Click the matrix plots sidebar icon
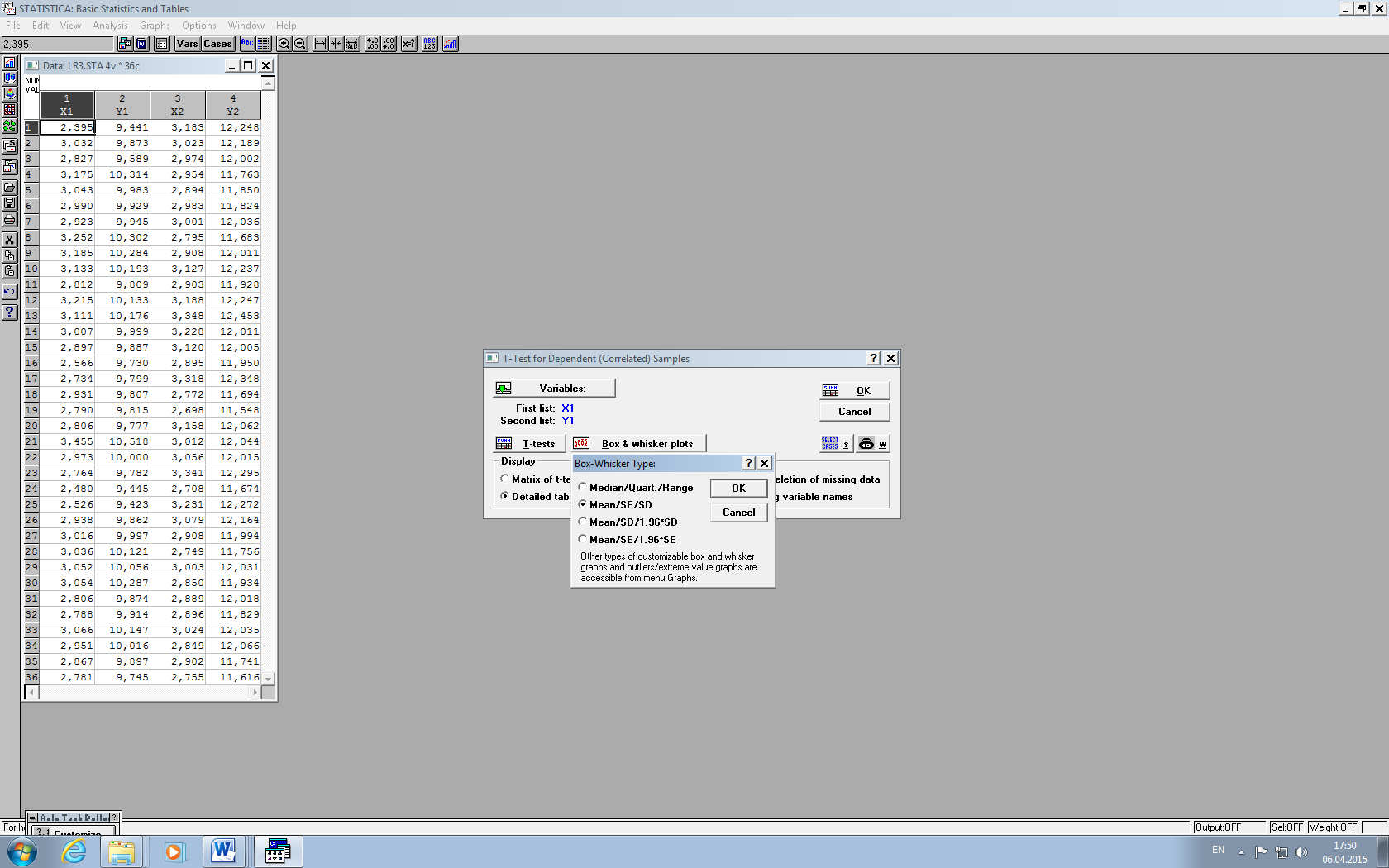Screen dimensions: 1389x868 (9, 110)
